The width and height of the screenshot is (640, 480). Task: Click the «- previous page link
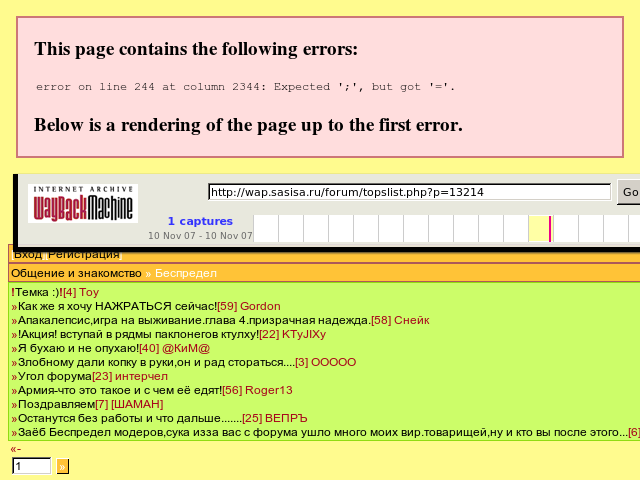15,449
